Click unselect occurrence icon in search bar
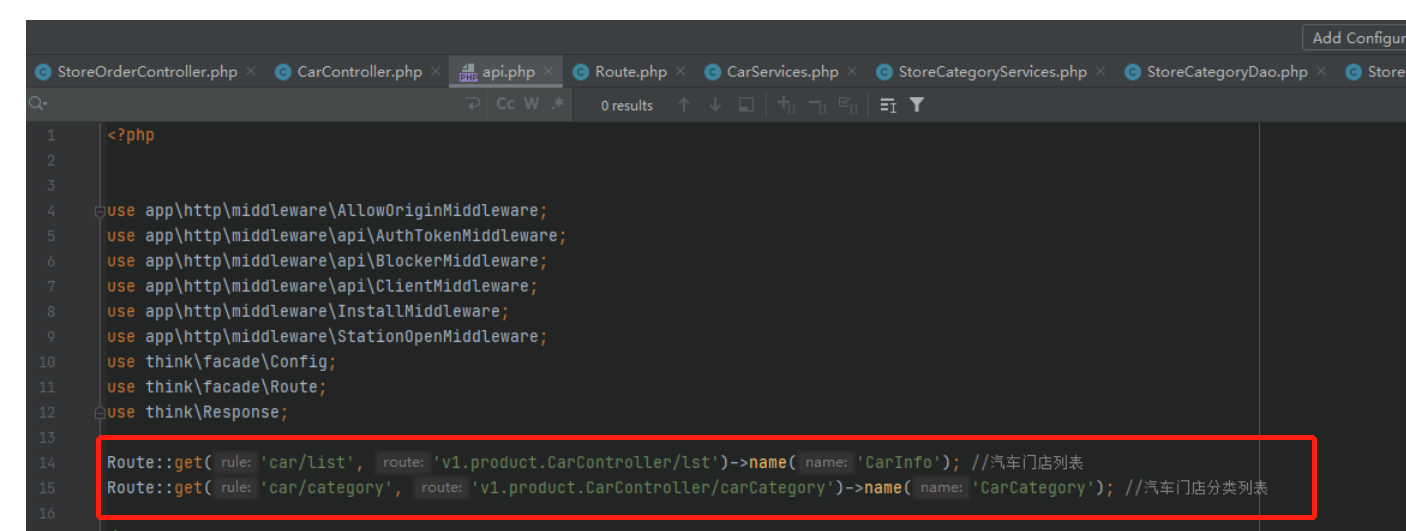 [x=817, y=105]
